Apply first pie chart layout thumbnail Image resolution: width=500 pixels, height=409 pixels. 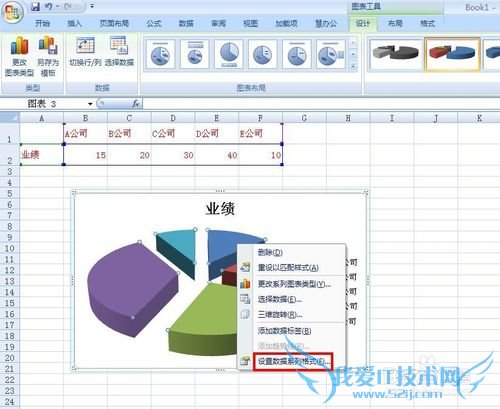[x=161, y=54]
